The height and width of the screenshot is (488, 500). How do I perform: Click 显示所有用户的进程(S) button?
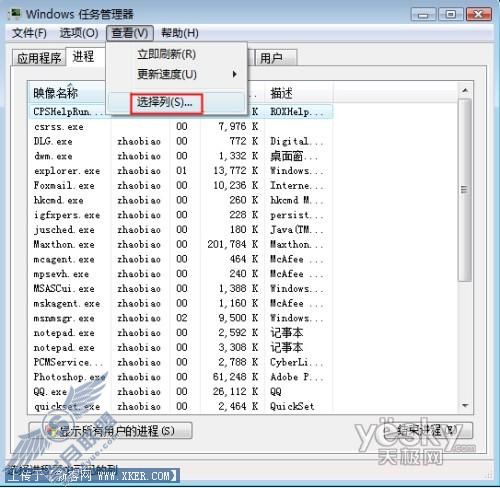coord(111,431)
